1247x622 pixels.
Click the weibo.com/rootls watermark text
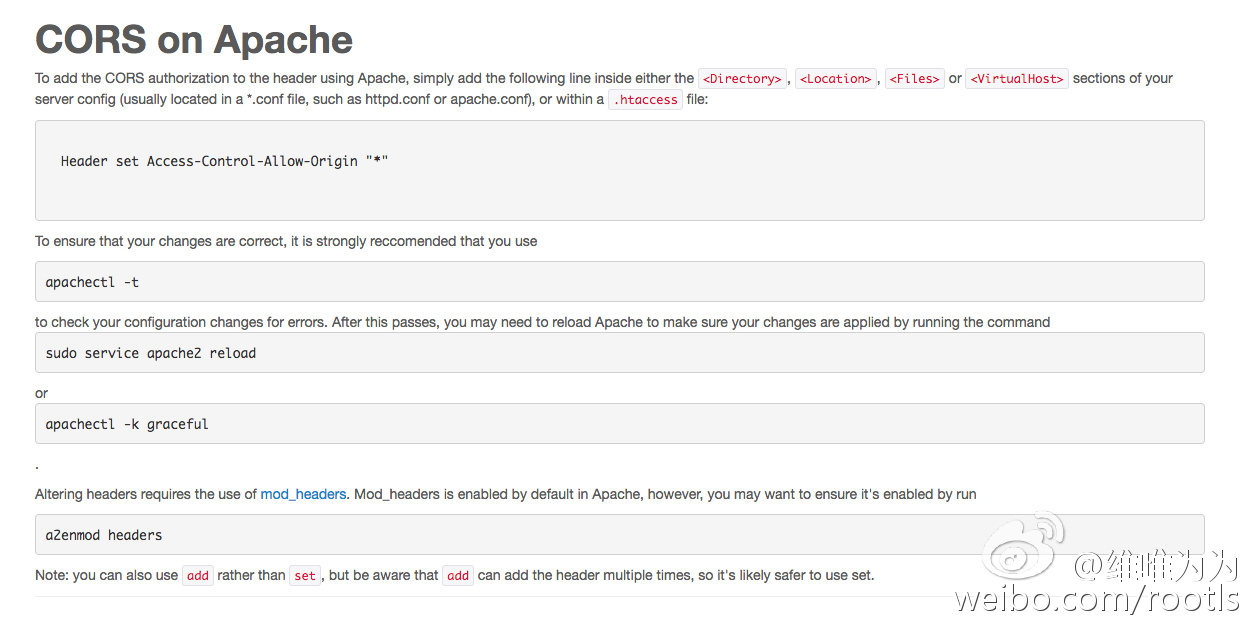click(1096, 599)
